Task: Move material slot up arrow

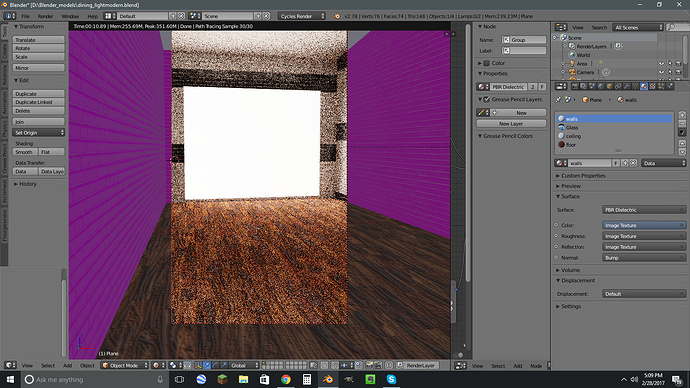Action: 682,143
